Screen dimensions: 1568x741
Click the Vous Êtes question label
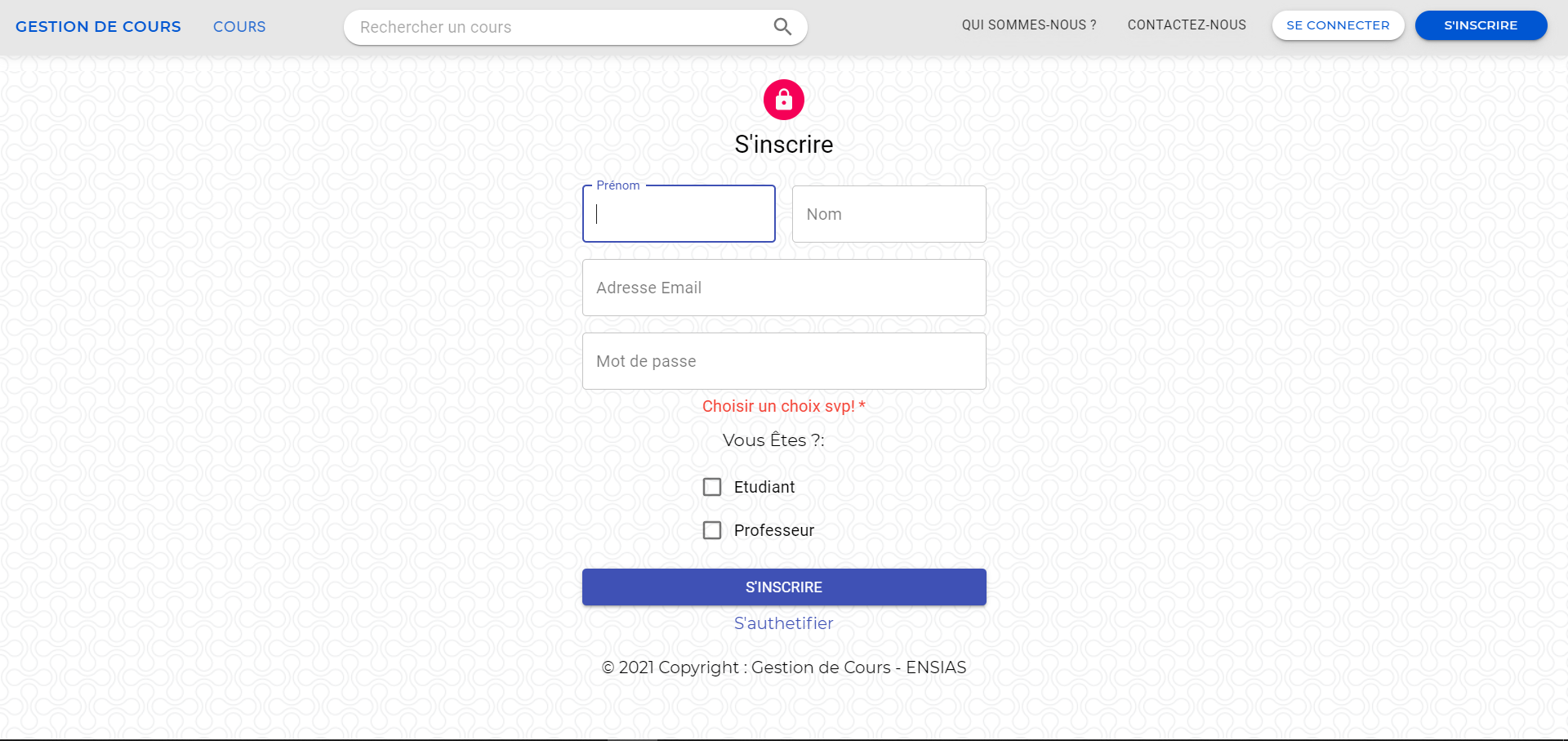pyautogui.click(x=774, y=440)
